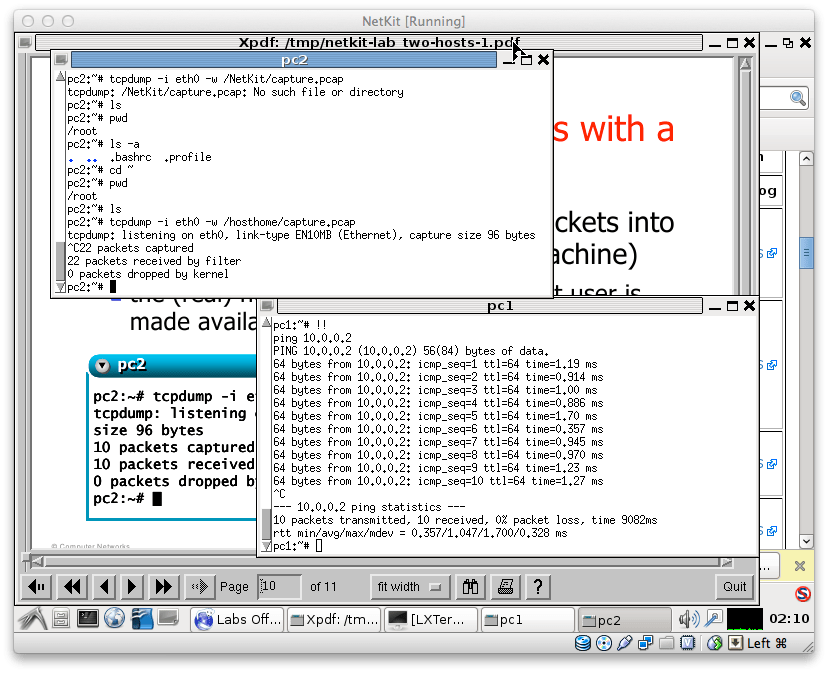828x673 pixels.
Task: Click VirtualBox mouse integration globe icon
Action: (714, 643)
